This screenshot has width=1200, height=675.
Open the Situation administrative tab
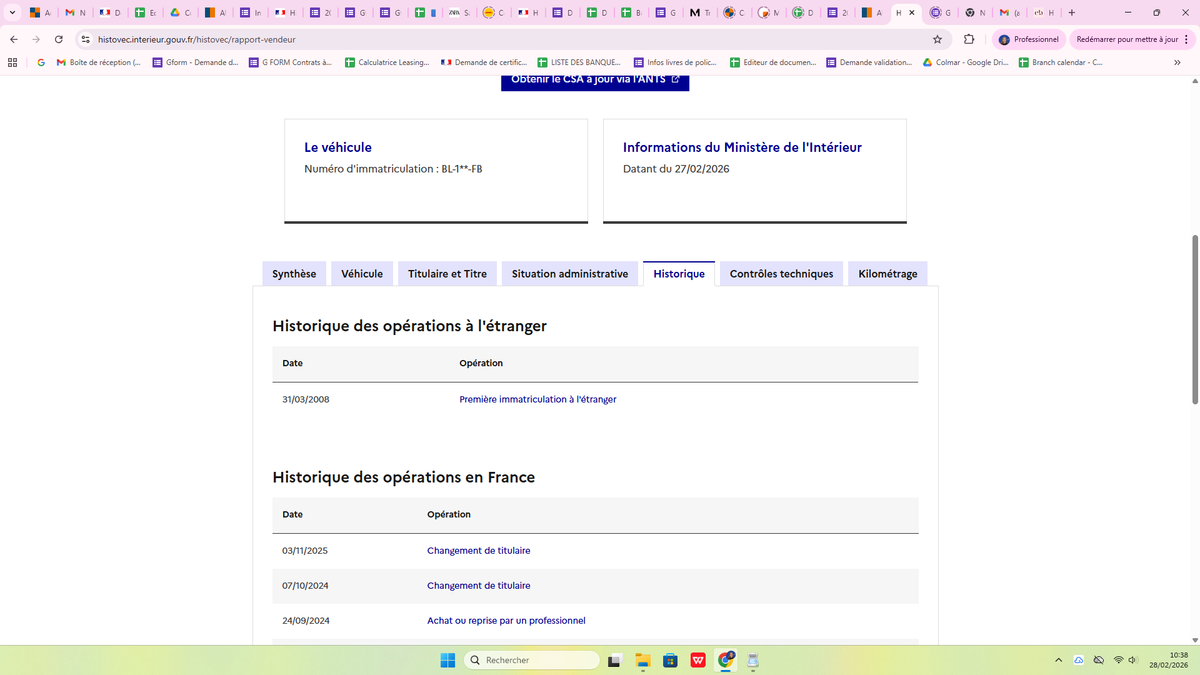569,274
